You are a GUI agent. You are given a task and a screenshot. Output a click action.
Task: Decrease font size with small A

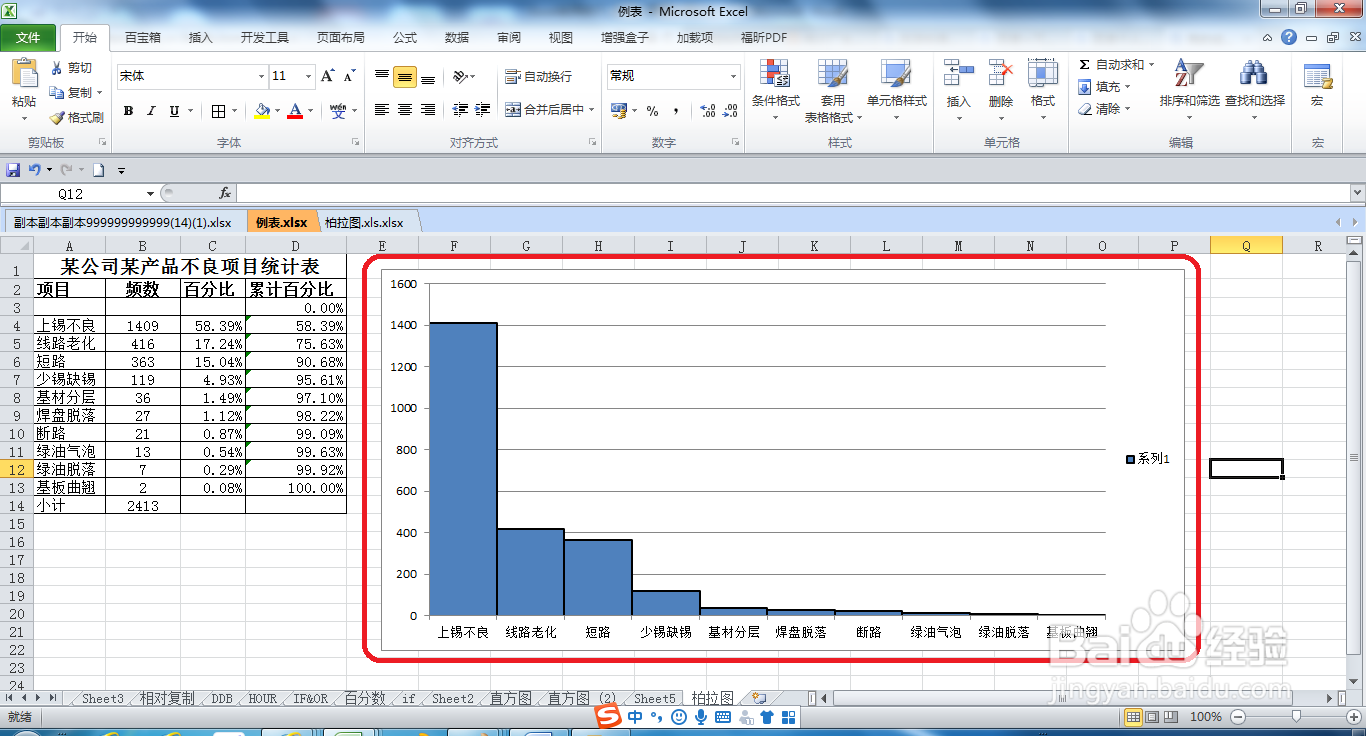coord(349,76)
